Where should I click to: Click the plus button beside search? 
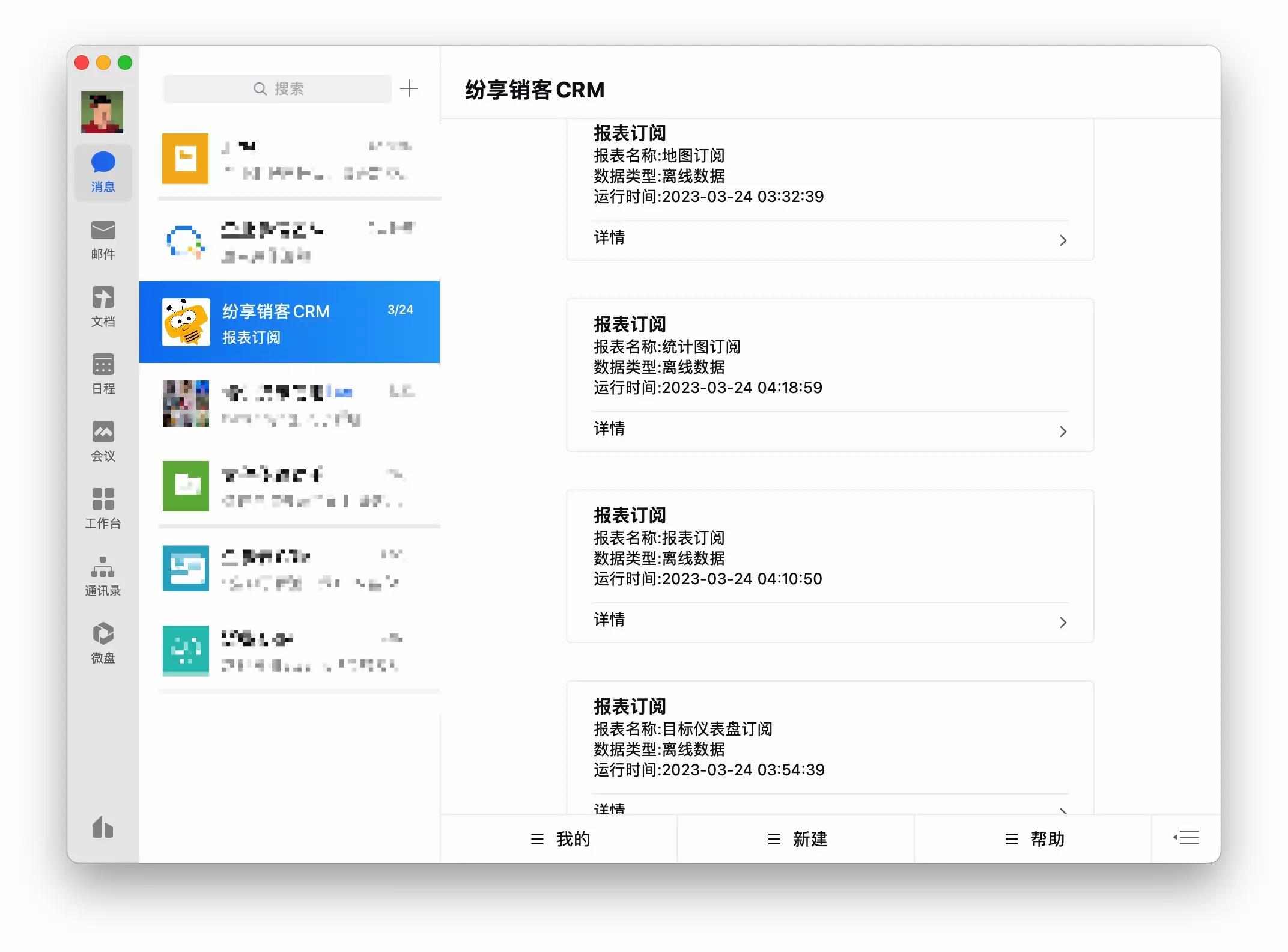coord(409,89)
